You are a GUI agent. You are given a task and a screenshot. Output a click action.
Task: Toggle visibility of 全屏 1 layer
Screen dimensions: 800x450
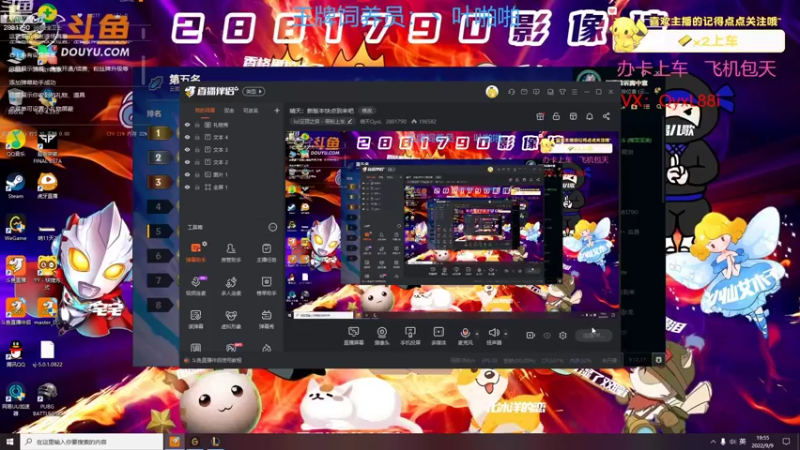click(187, 187)
